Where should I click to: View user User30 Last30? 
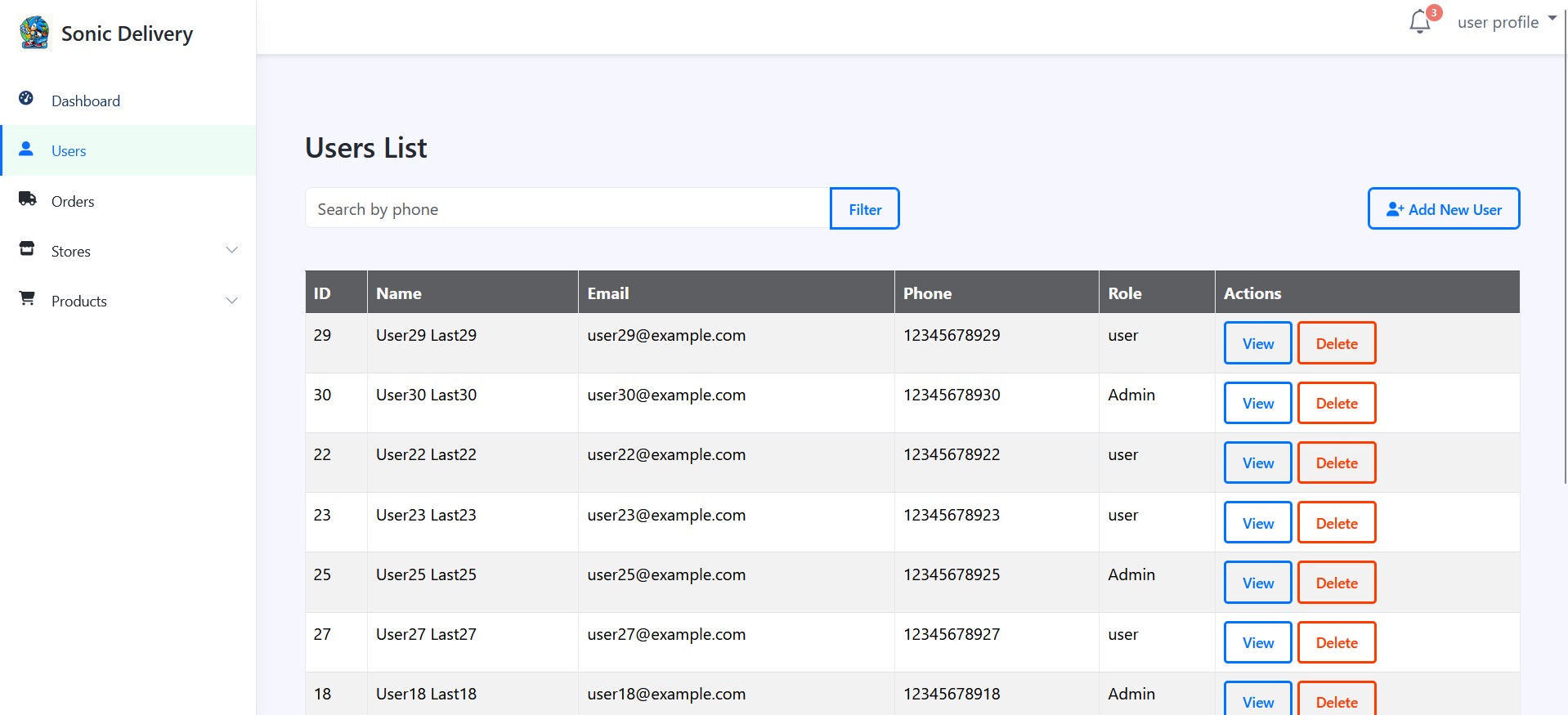pyautogui.click(x=1257, y=403)
